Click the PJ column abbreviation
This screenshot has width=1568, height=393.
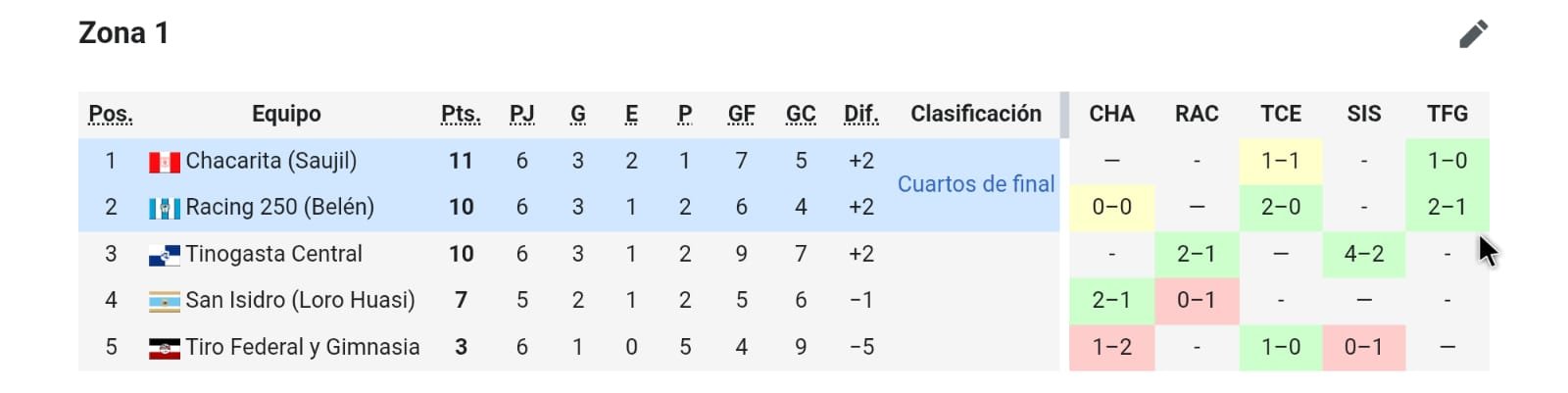(x=521, y=115)
